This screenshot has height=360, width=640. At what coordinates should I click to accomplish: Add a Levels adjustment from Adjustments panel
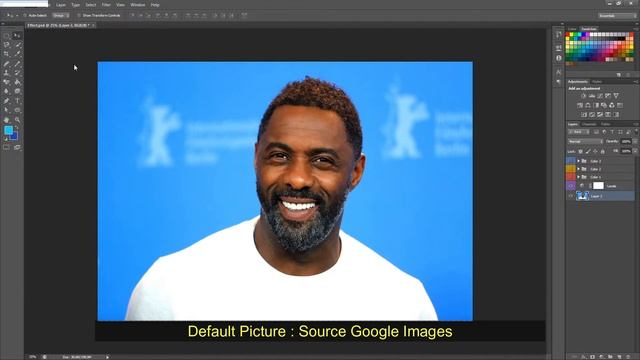pos(591,96)
